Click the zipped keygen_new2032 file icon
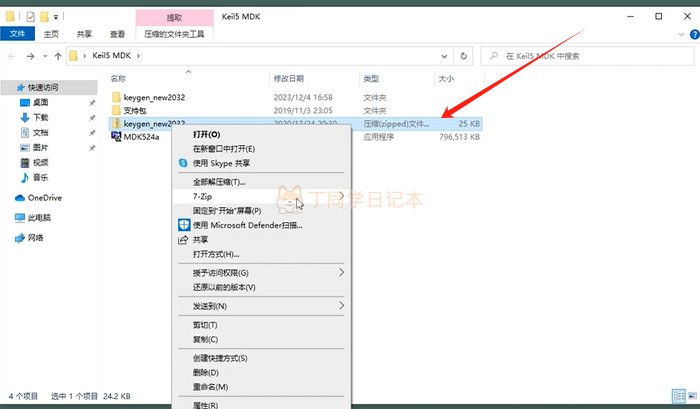Viewport: 700px width, 409px height. pyautogui.click(x=117, y=124)
